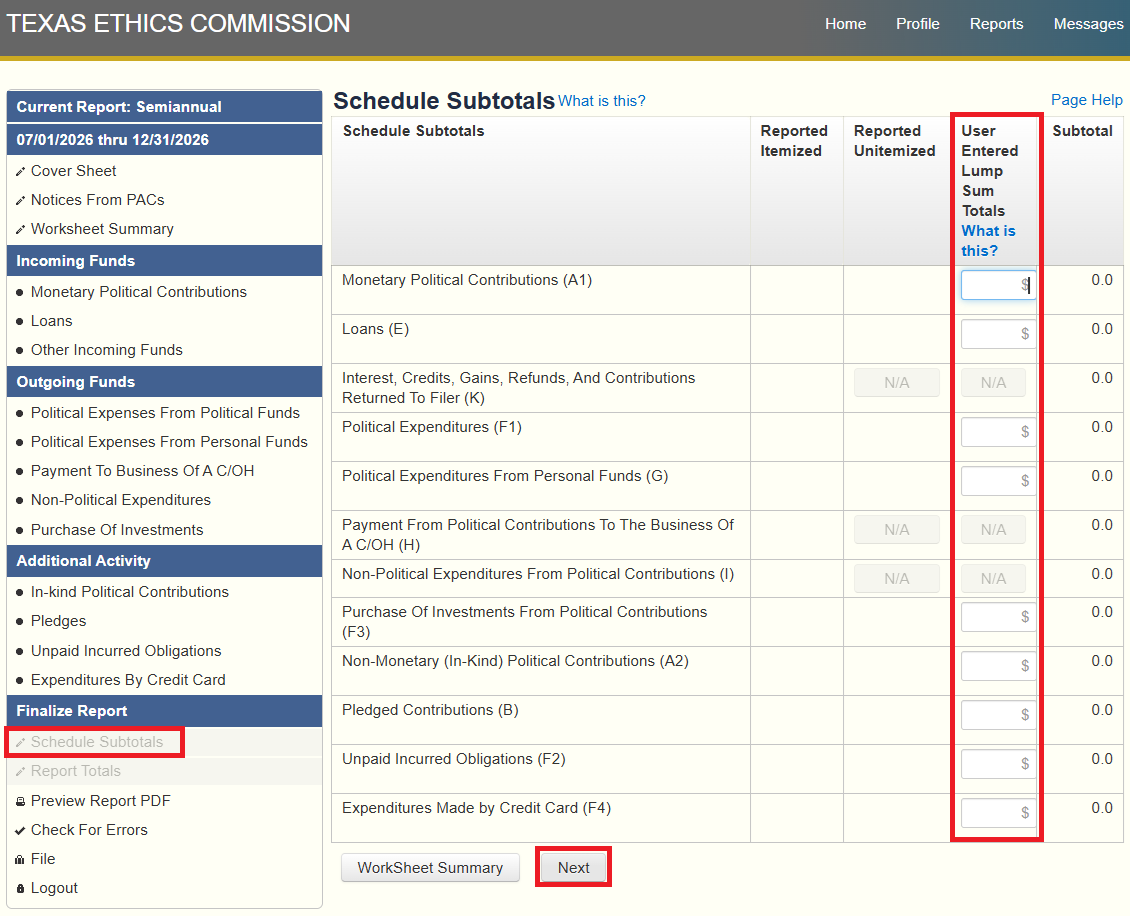Open the Page Help link
Viewport: 1131px width, 916px height.
pyautogui.click(x=1086, y=100)
